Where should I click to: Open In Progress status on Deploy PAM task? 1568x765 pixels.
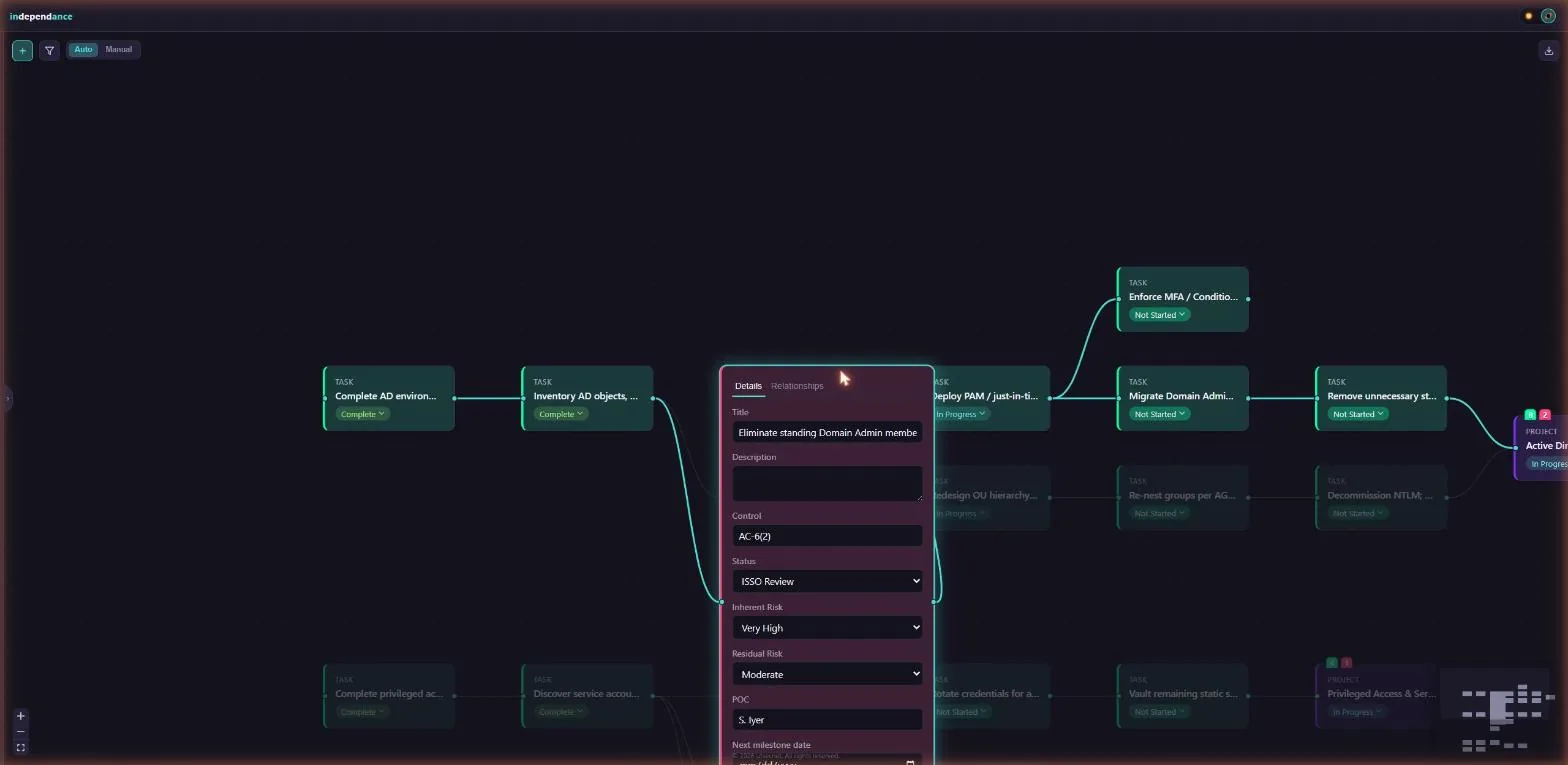pyautogui.click(x=961, y=414)
